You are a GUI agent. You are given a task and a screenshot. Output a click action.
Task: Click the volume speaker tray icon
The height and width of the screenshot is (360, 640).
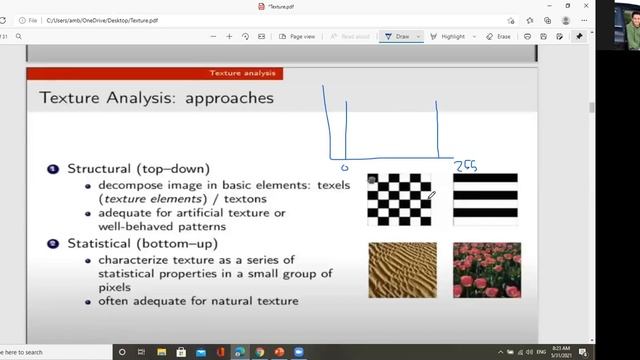[x=529, y=352]
